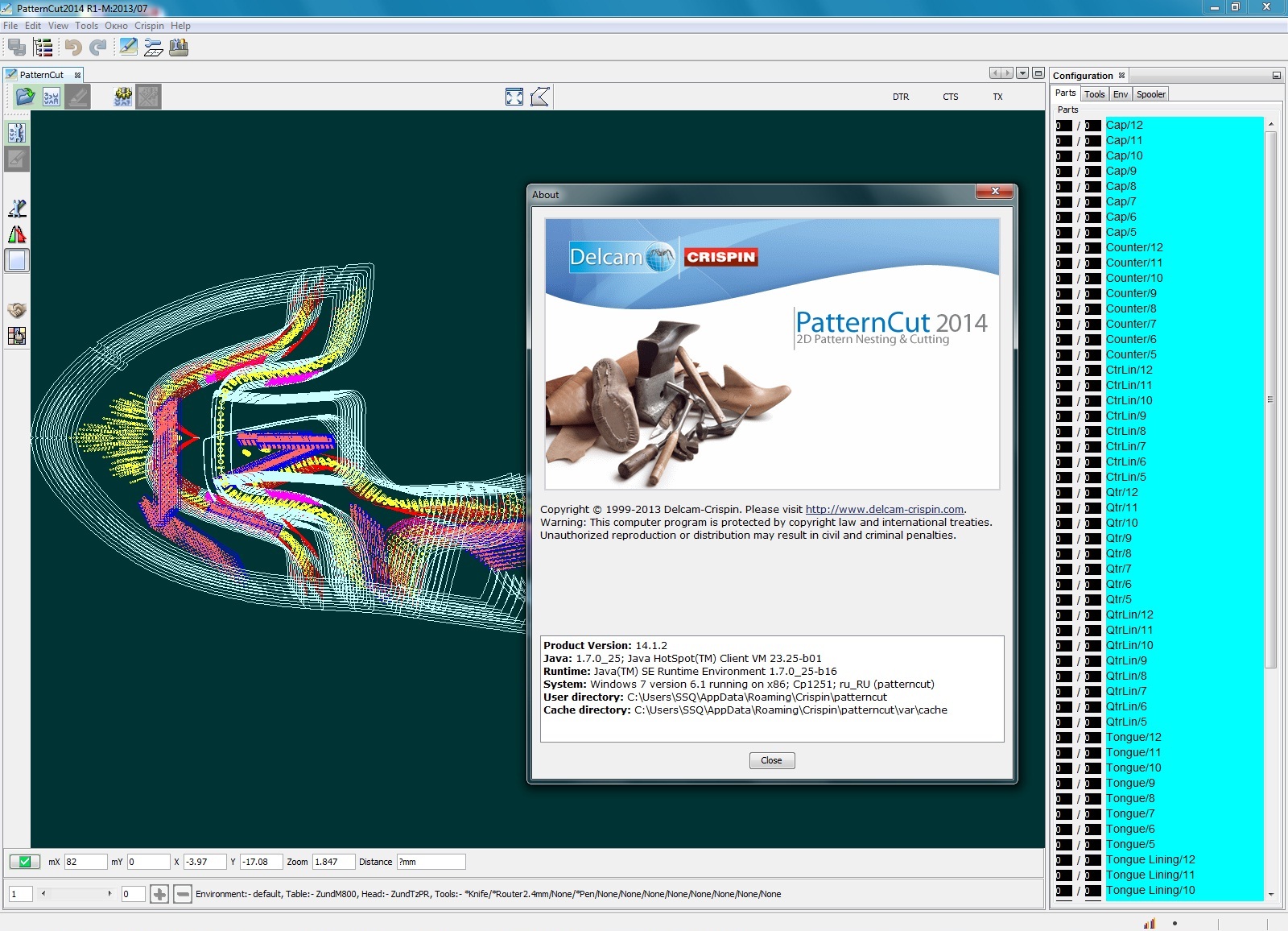Click the wrench and pencil sidebar tool
This screenshot has height=931, width=1288.
(x=17, y=209)
